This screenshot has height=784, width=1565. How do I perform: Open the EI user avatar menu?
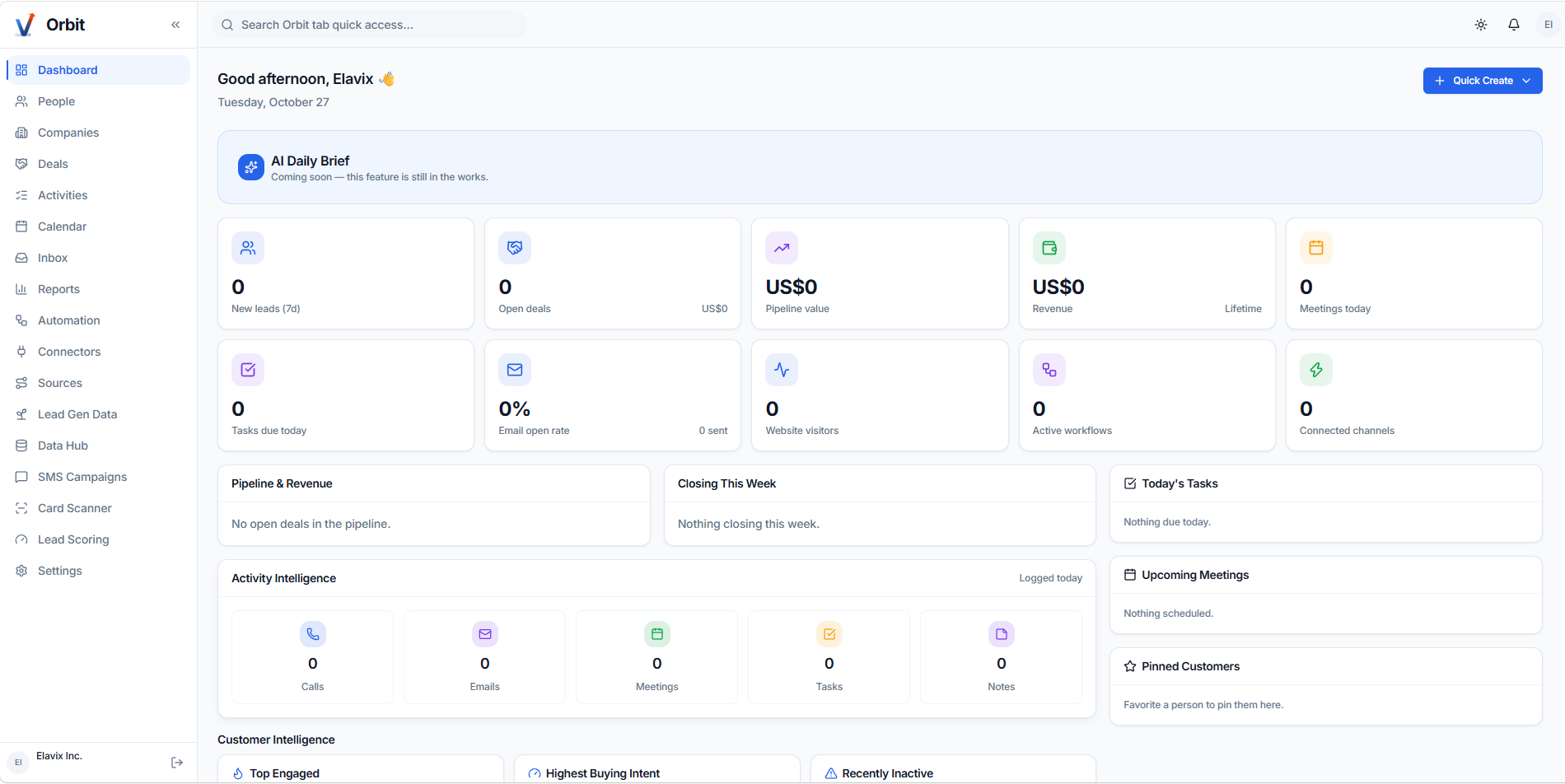click(1549, 25)
